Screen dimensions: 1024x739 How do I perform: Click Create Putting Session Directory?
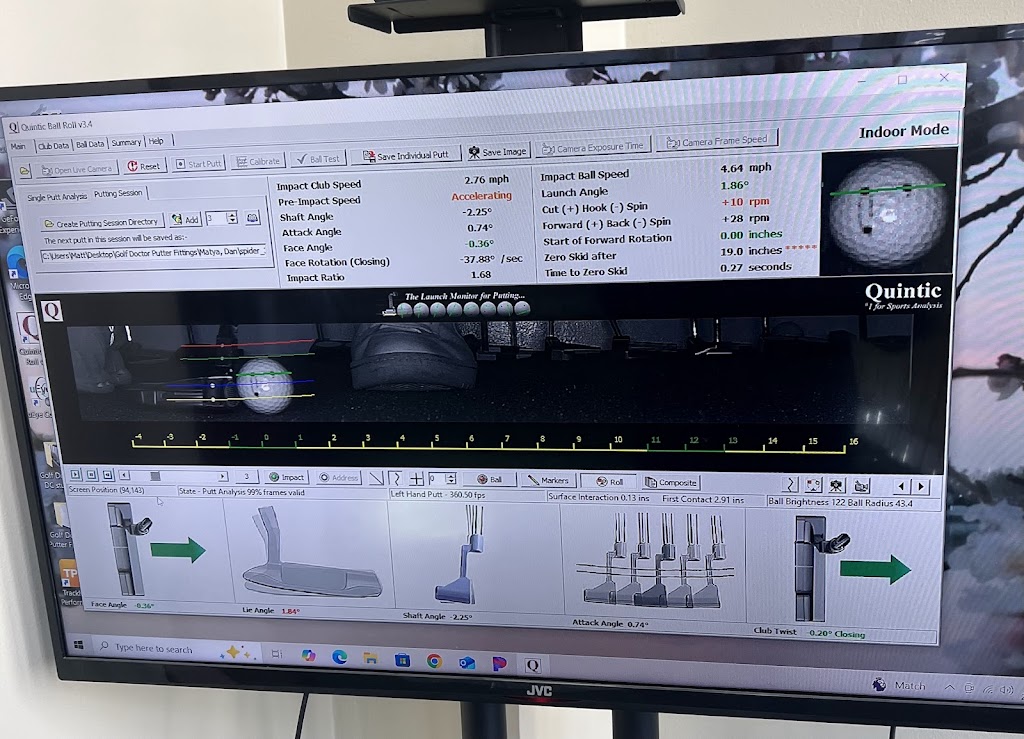[x=100, y=222]
